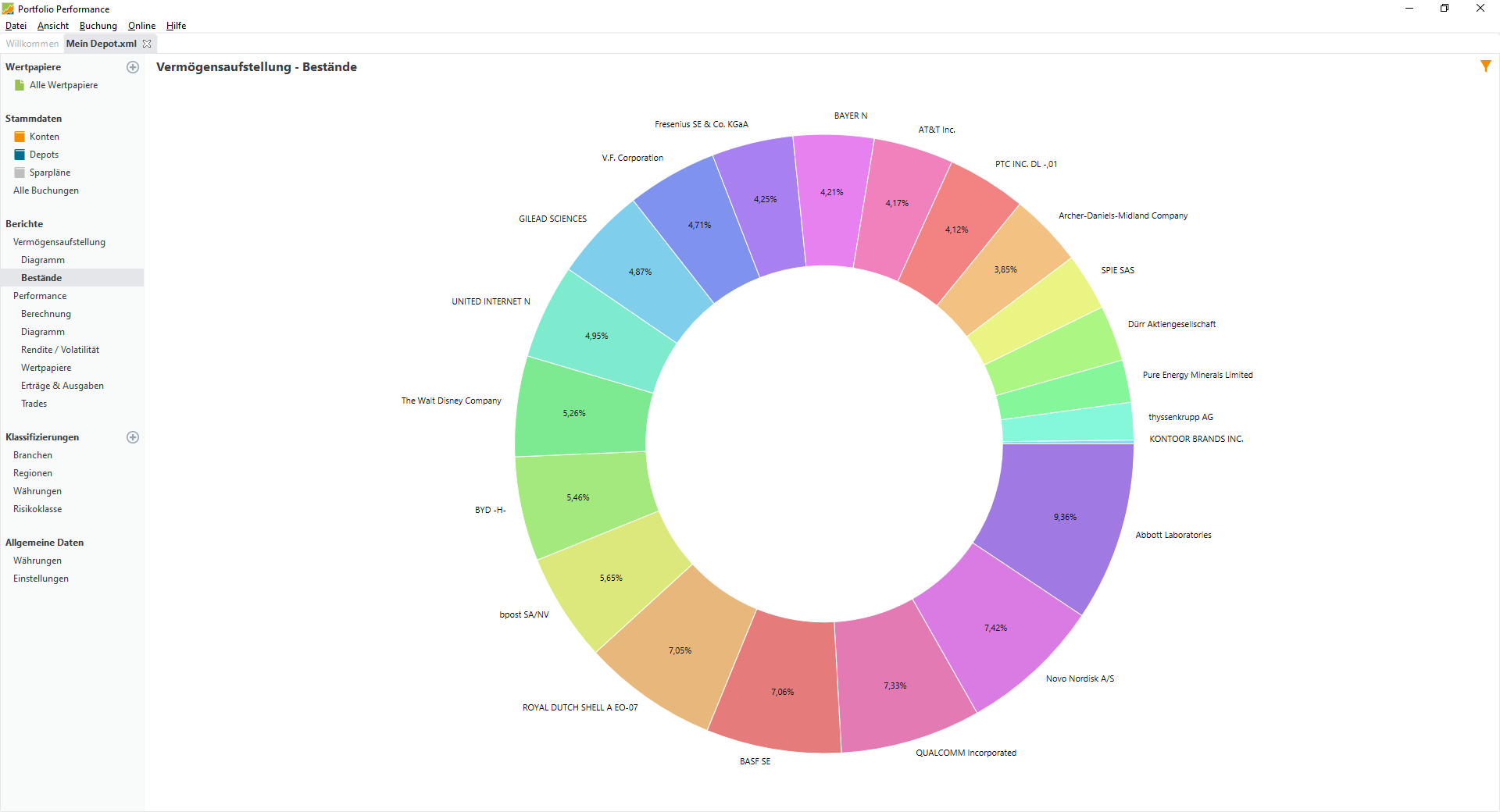Viewport: 1500px width, 812px height.
Task: Open the Buchung menu
Action: pyautogui.click(x=98, y=26)
